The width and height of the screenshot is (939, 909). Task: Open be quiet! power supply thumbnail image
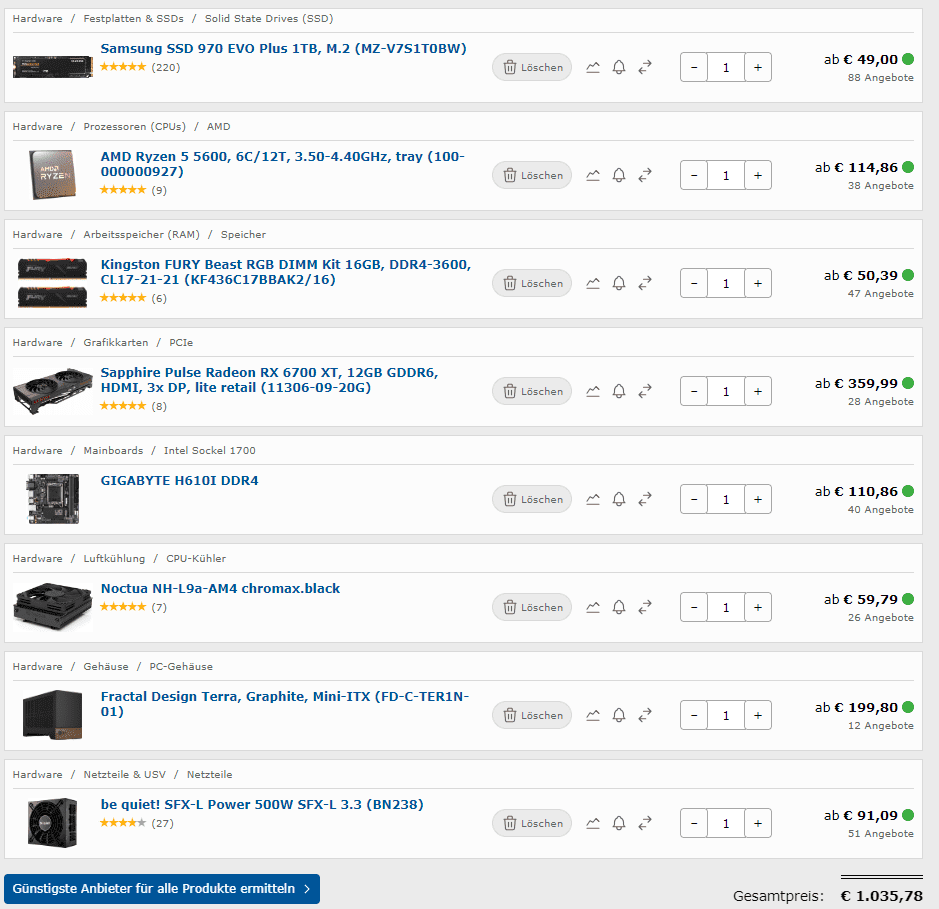[53, 823]
